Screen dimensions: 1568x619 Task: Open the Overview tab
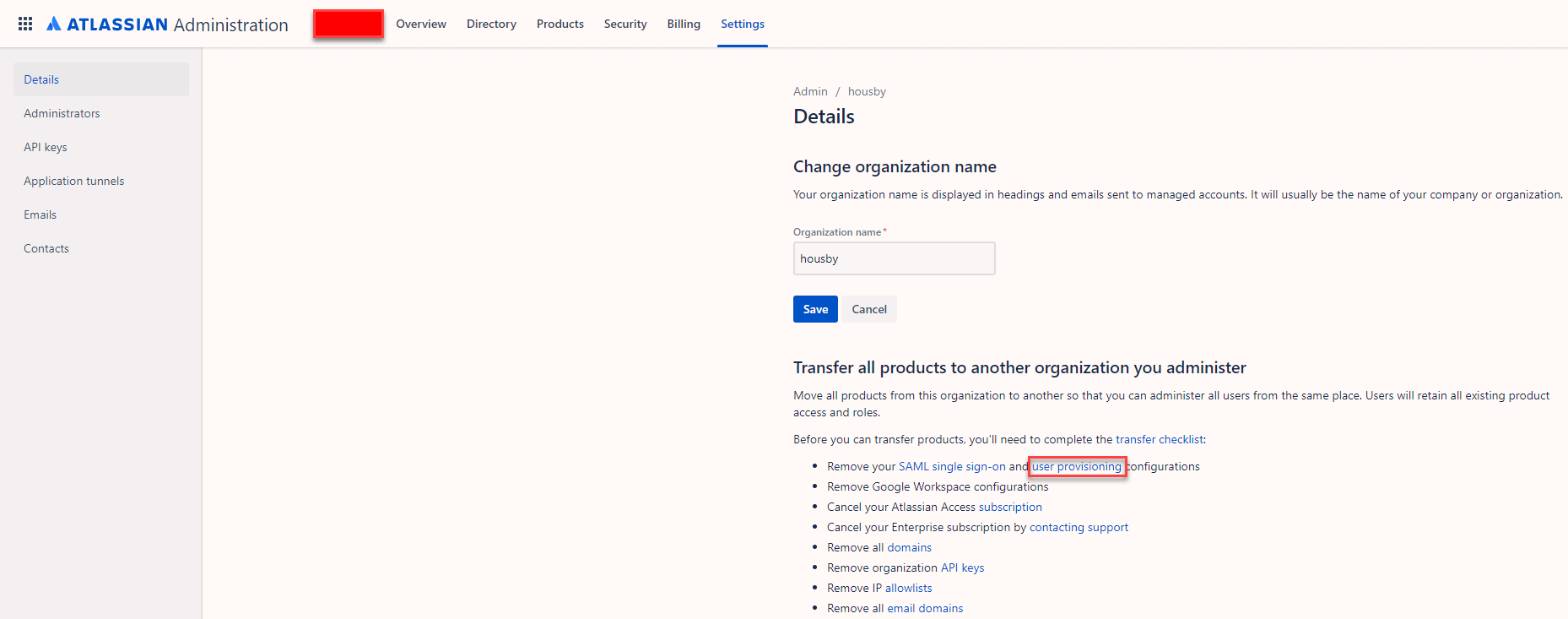point(421,24)
